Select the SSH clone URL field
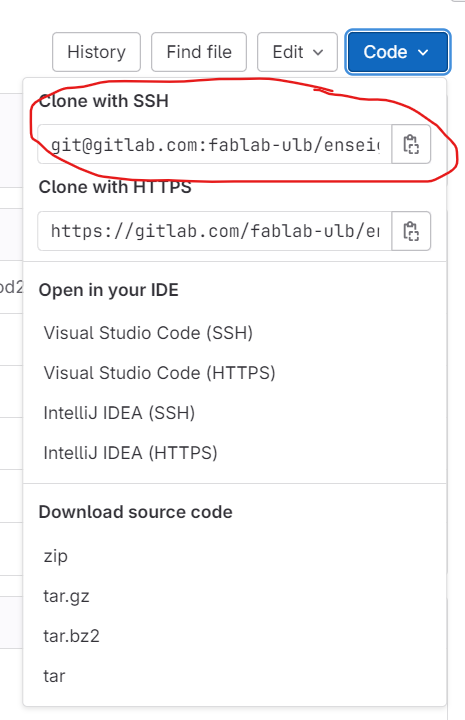 pos(215,144)
